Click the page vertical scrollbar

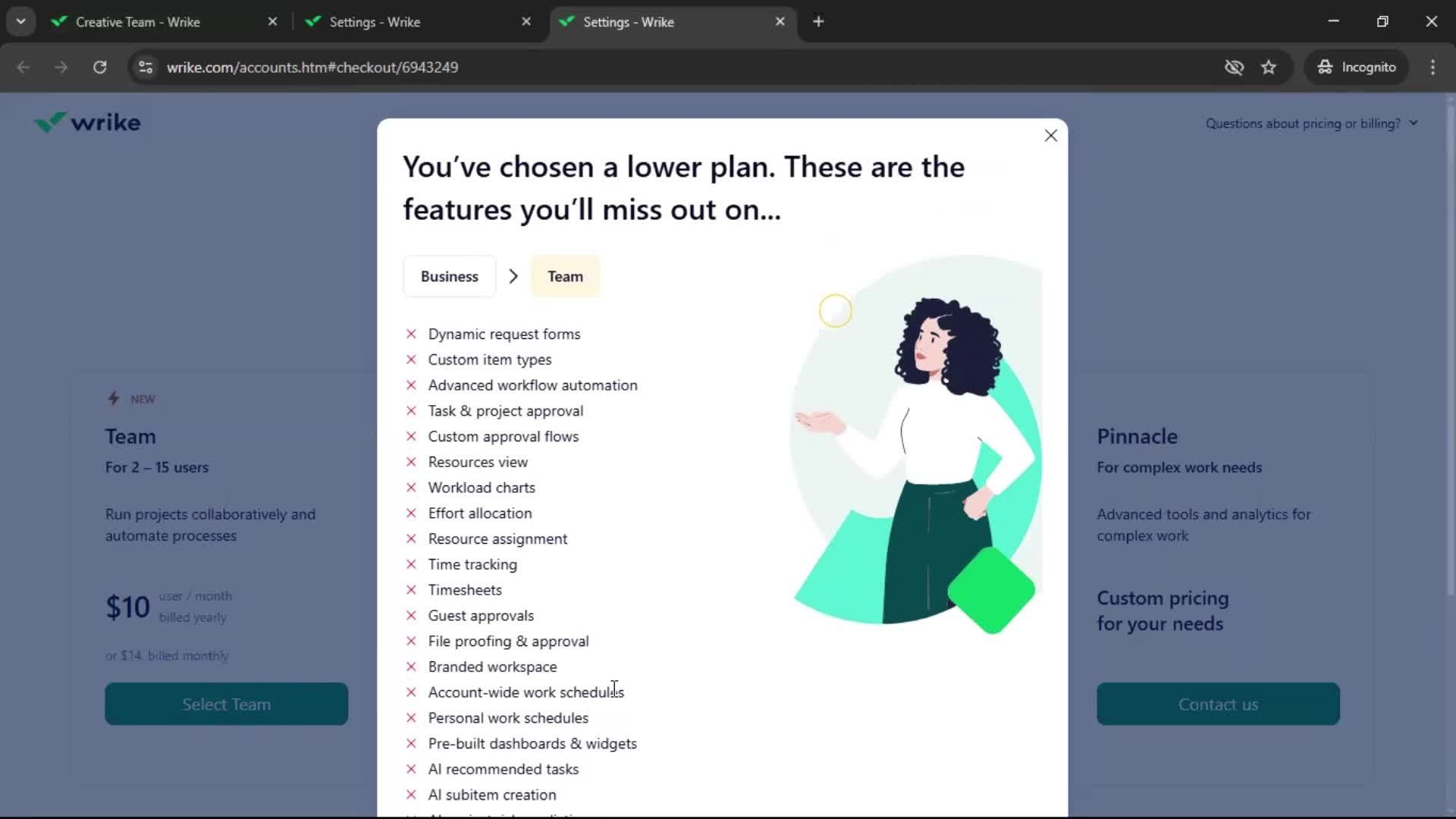point(1450,349)
